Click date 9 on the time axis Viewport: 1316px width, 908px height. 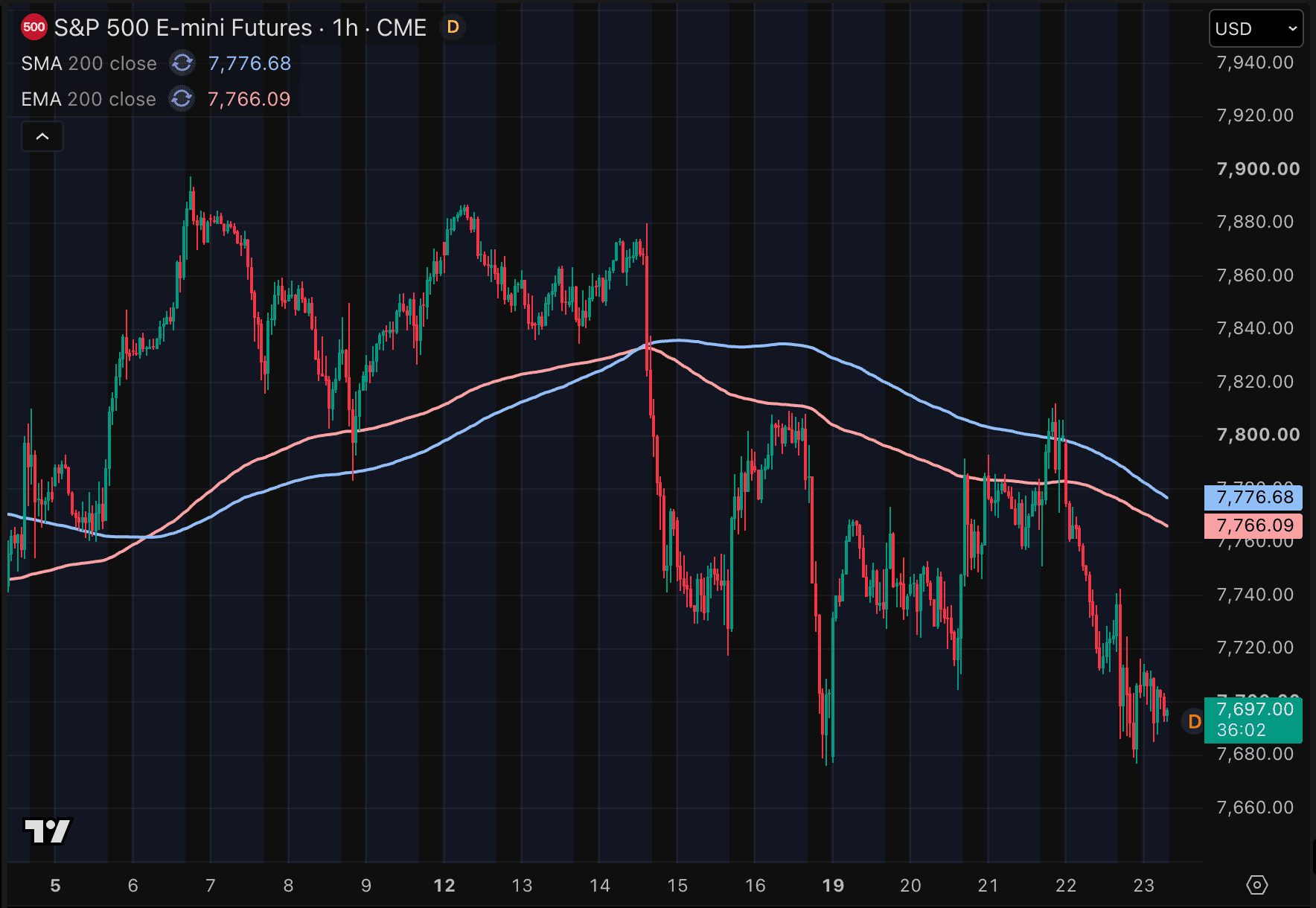coord(366,886)
